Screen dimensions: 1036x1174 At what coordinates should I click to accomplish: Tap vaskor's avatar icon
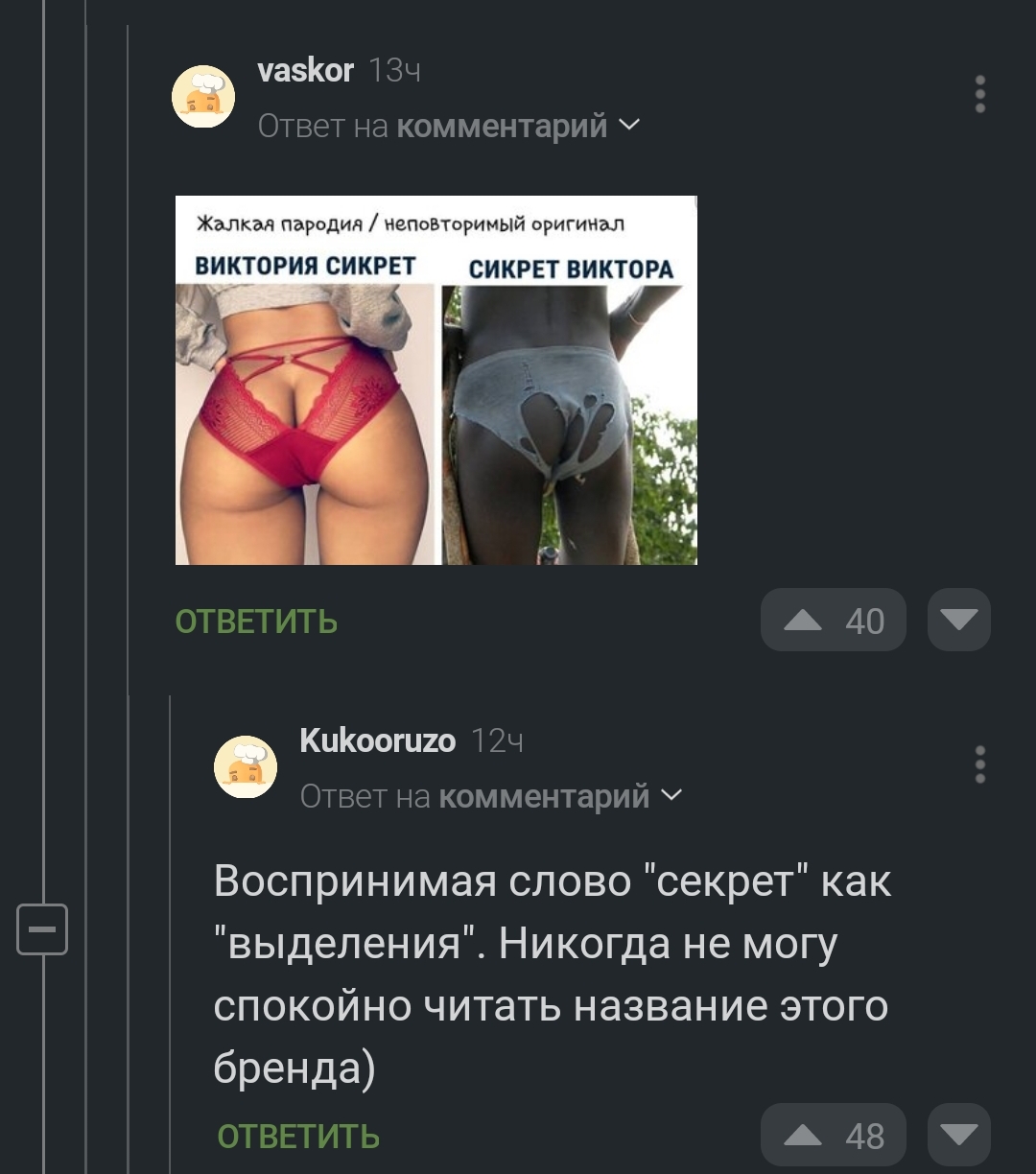[x=203, y=96]
